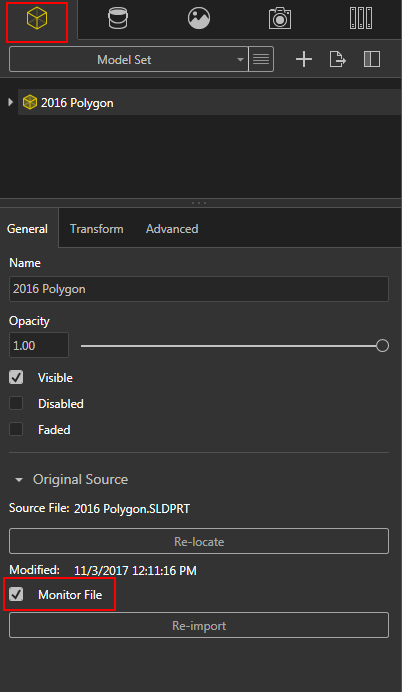Expand the 2016 Polygon tree node
This screenshot has width=402, height=692.
[11, 102]
